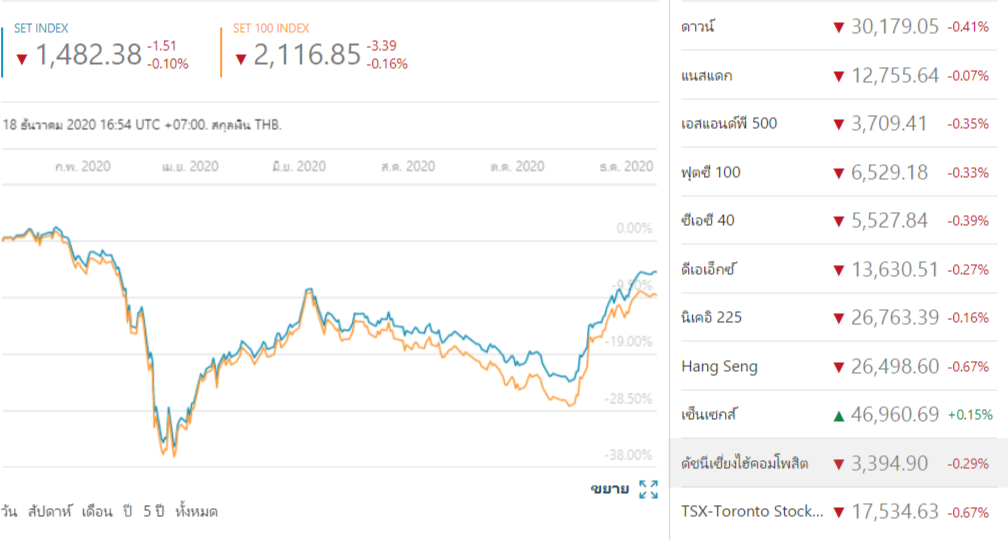Click the green up arrow in เซ็นเซกส์ row
The width and height of the screenshot is (1008, 544).
[839, 415]
